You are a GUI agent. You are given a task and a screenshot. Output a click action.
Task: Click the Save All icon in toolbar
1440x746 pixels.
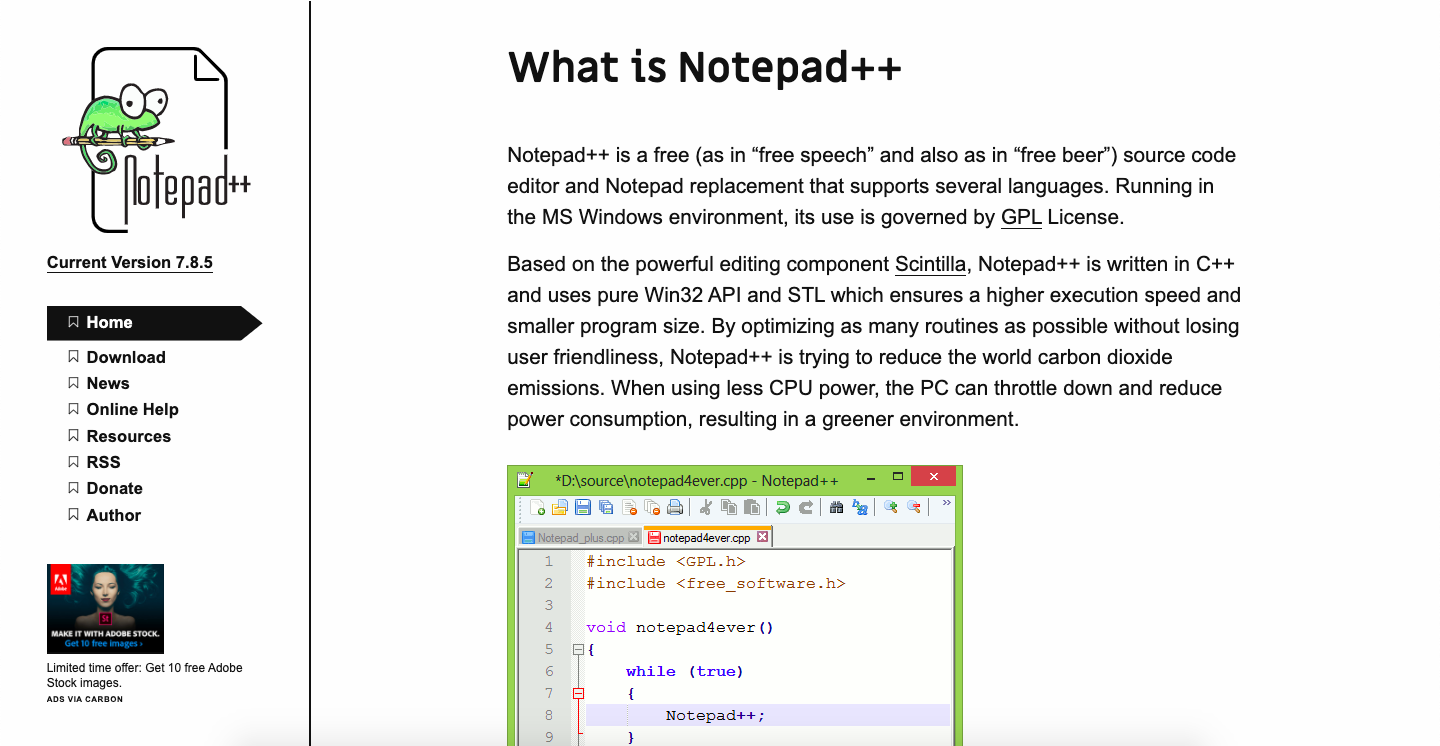(606, 507)
